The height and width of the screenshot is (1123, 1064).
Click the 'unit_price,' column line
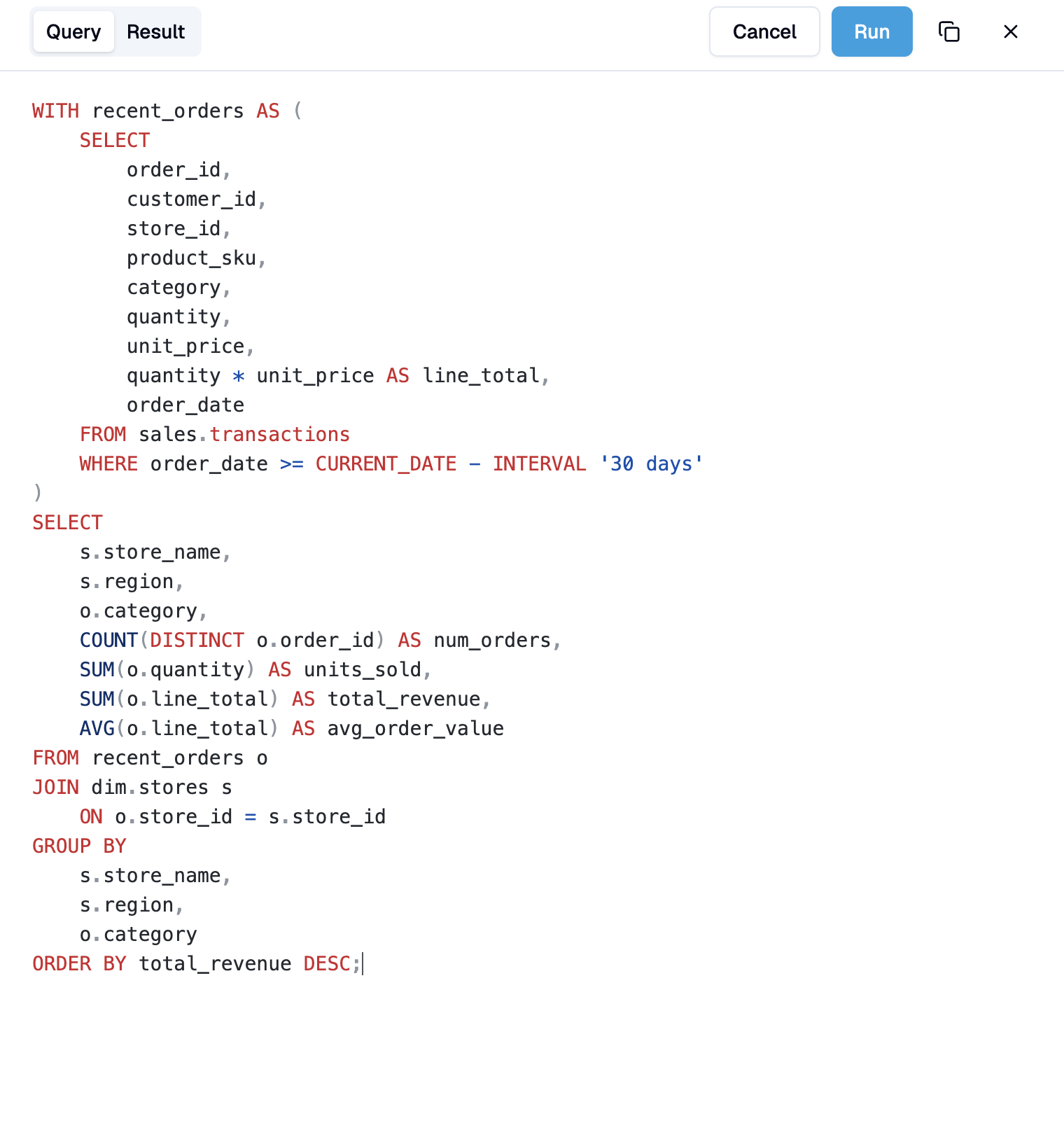[x=191, y=347]
